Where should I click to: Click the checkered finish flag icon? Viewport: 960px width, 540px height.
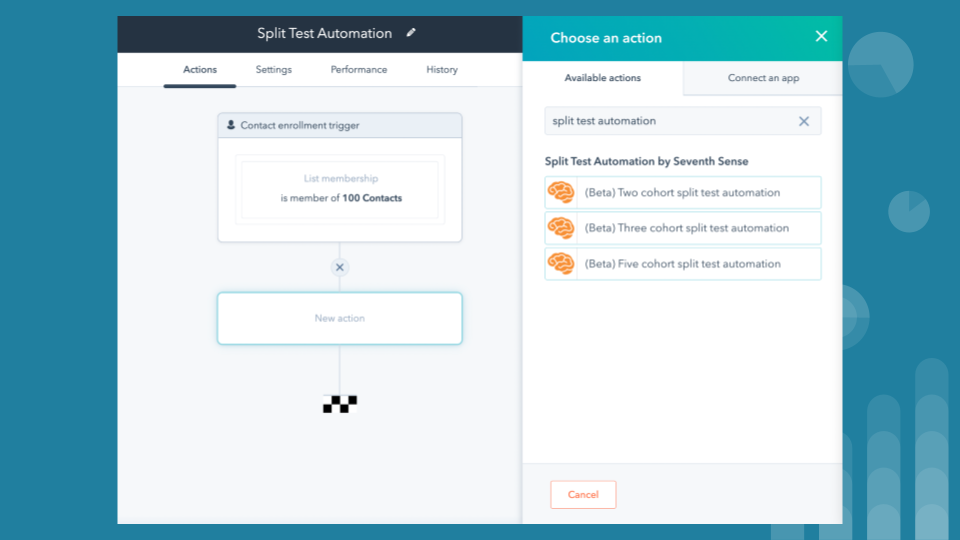pyautogui.click(x=340, y=404)
